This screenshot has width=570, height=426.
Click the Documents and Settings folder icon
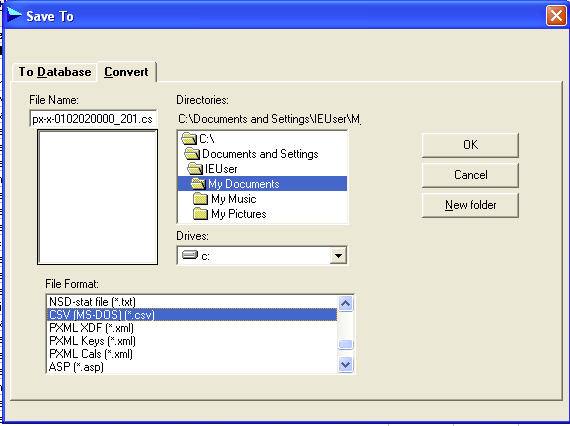pyautogui.click(x=192, y=154)
